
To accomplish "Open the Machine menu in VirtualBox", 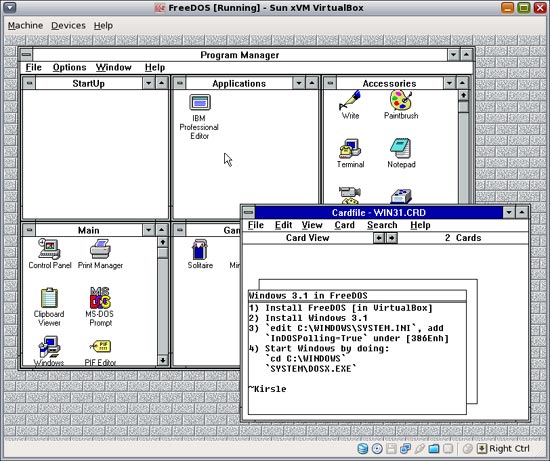I will coord(25,26).
